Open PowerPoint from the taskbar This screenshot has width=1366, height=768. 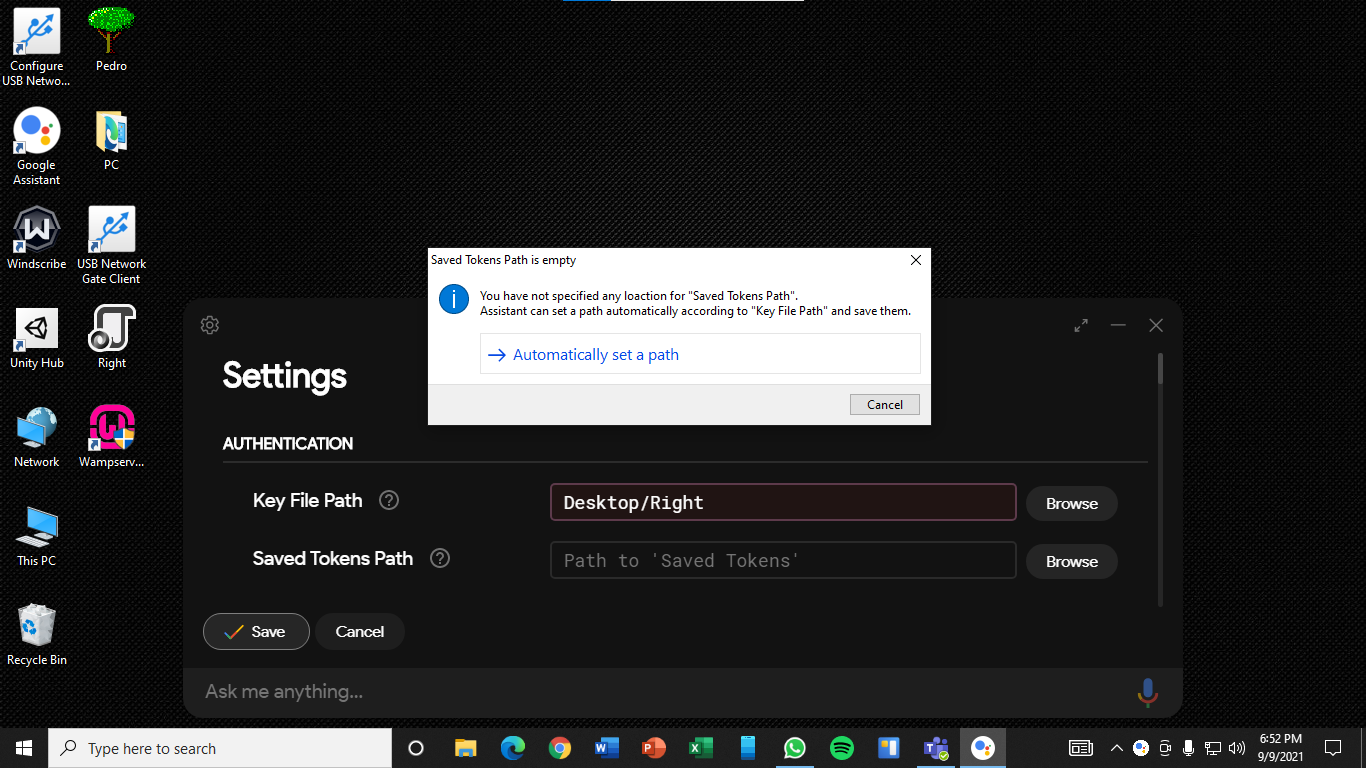click(654, 748)
